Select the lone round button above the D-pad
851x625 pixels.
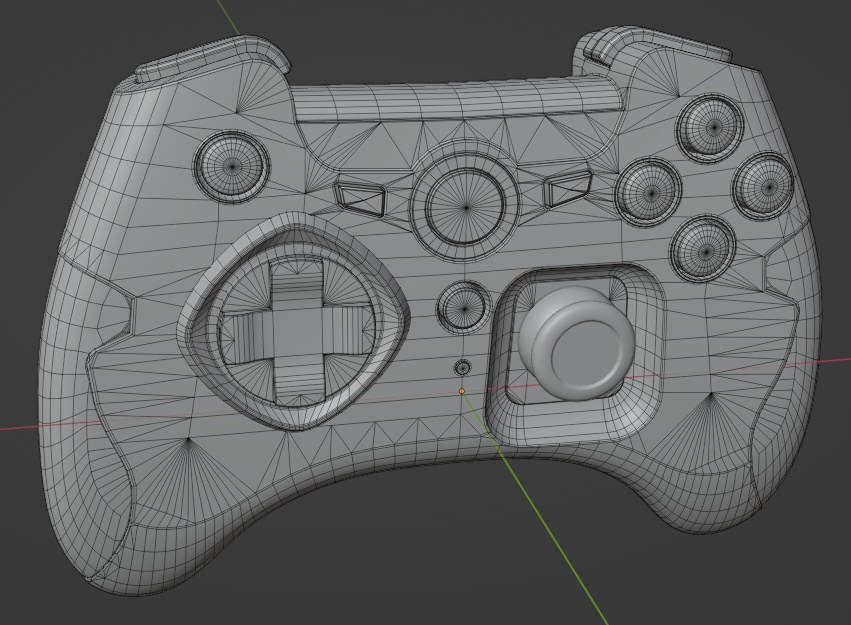point(233,165)
